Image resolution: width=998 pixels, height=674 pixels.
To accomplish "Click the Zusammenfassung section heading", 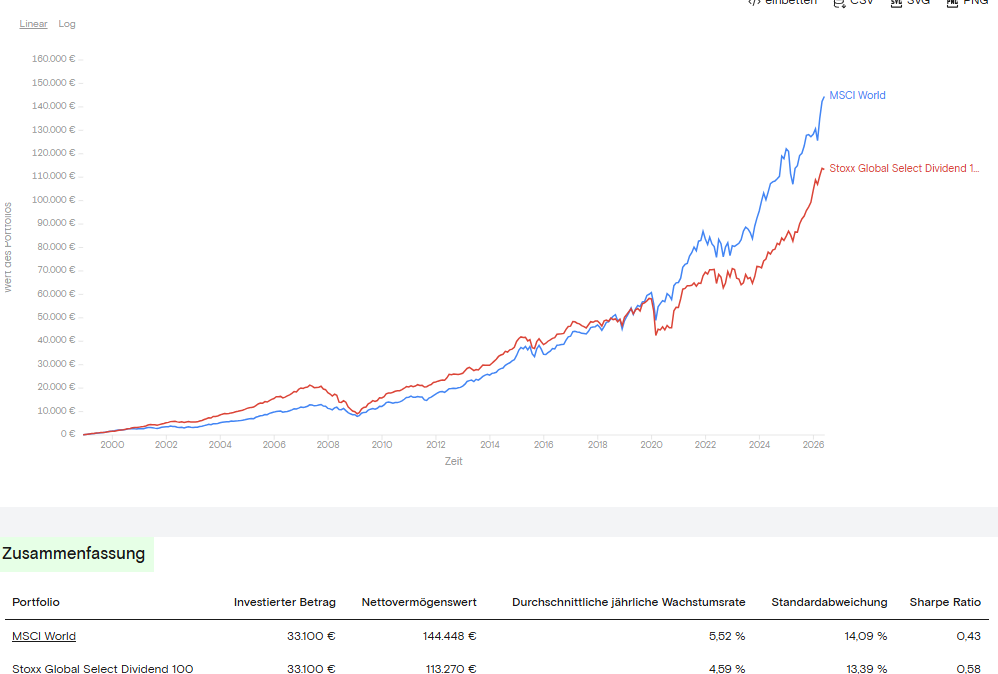I will [74, 553].
